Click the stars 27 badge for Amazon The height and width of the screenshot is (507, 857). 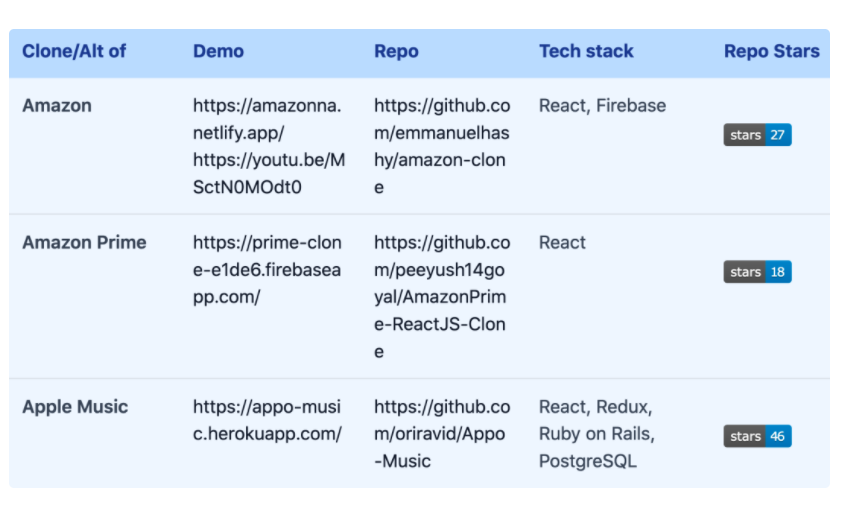tap(757, 135)
